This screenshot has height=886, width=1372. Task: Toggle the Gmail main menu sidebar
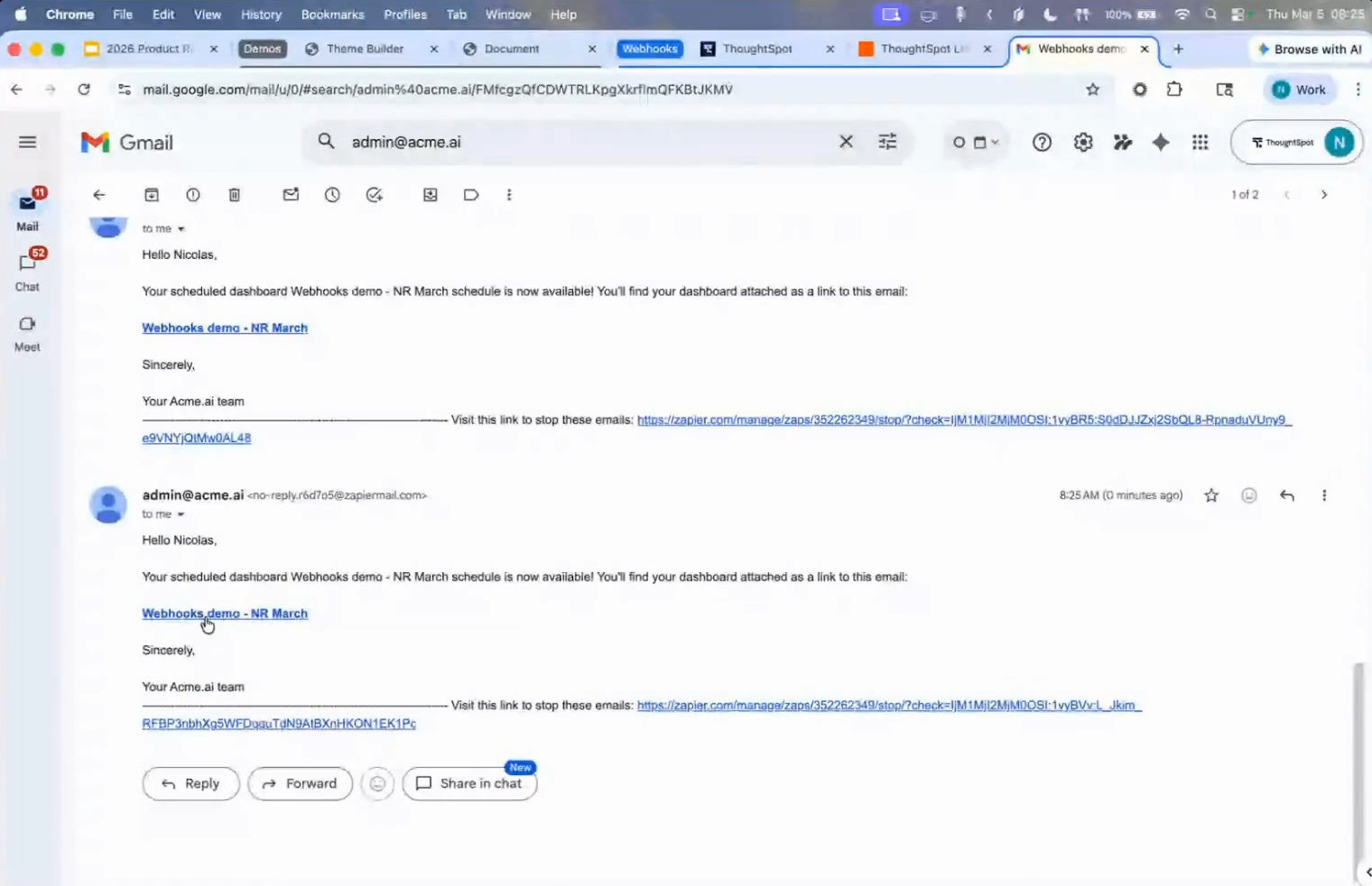28,143
